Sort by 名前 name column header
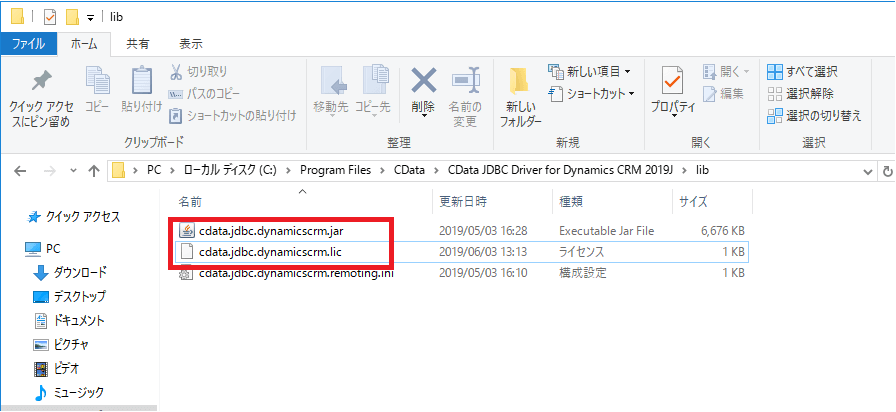 303,201
